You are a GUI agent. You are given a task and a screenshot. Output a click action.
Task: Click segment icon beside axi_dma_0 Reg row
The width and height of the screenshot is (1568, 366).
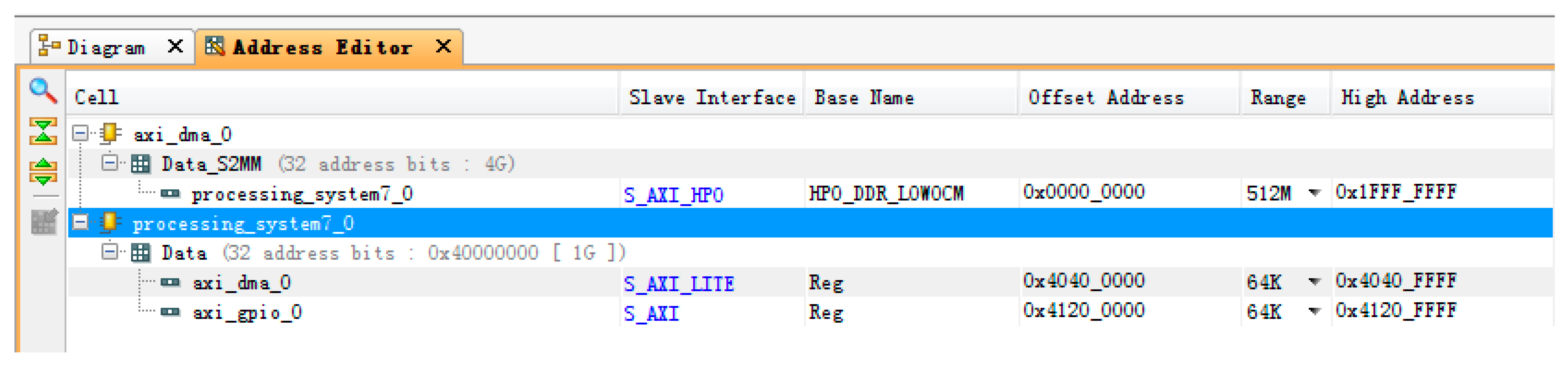[x=170, y=283]
